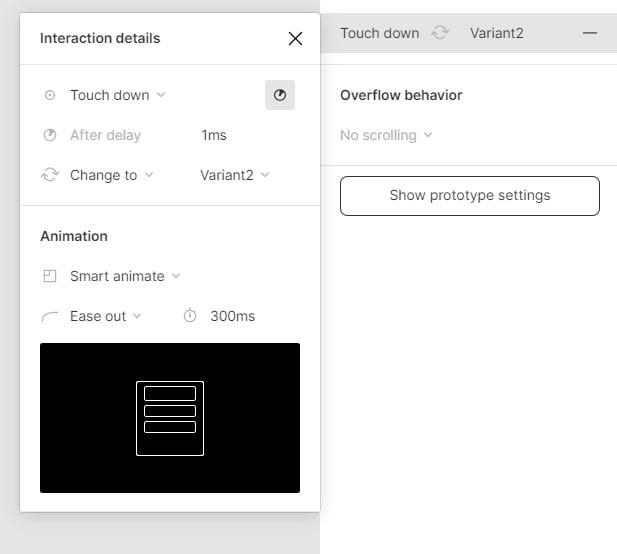
Task: Open the Ease out easing dropdown
Action: [105, 316]
